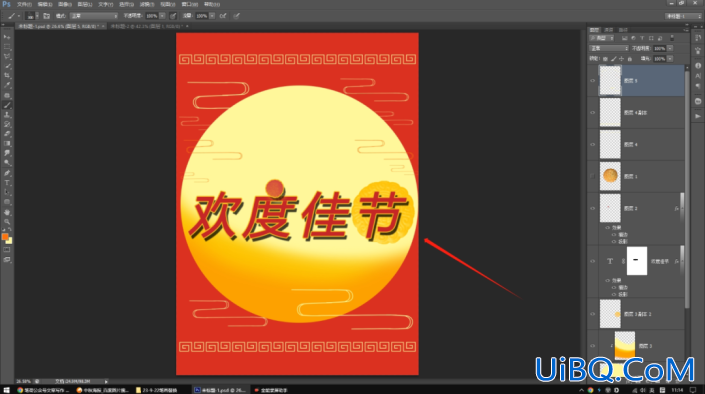Select the Clone Stamp tool
Image resolution: width=705 pixels, height=394 pixels.
(x=7, y=115)
